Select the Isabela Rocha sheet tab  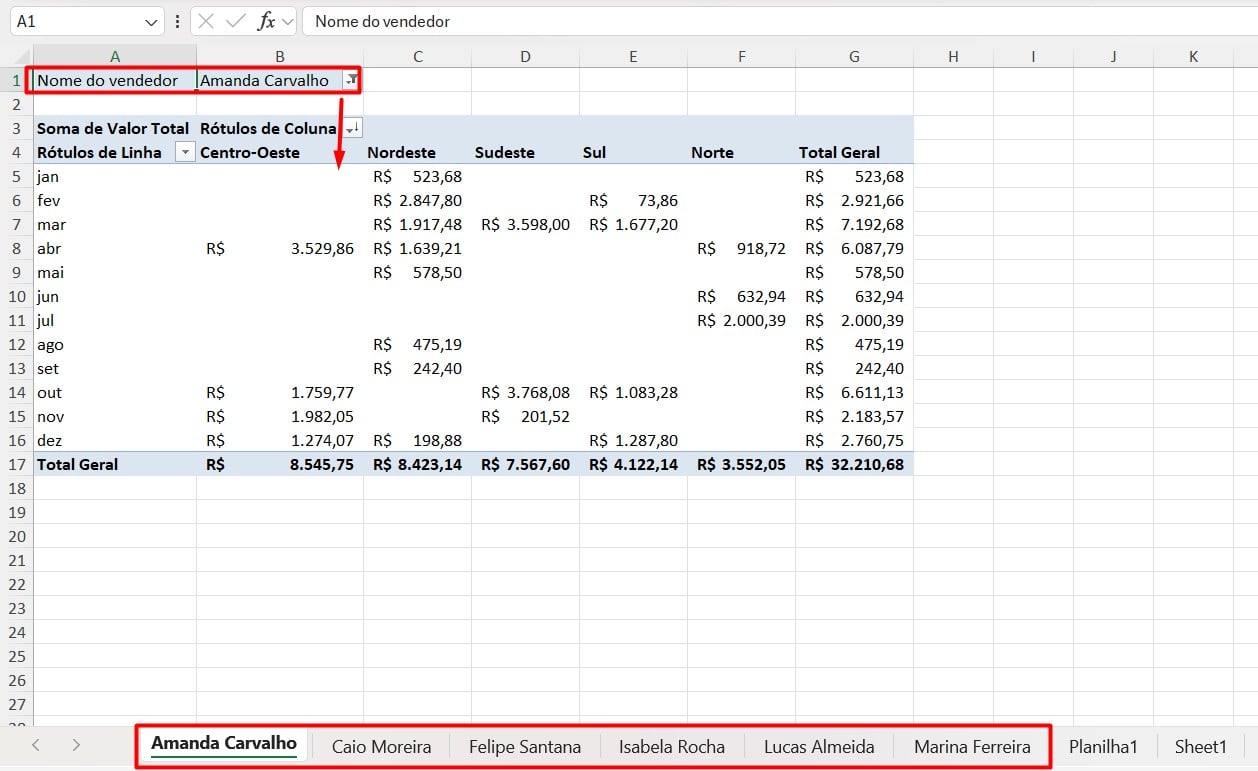[x=671, y=746]
